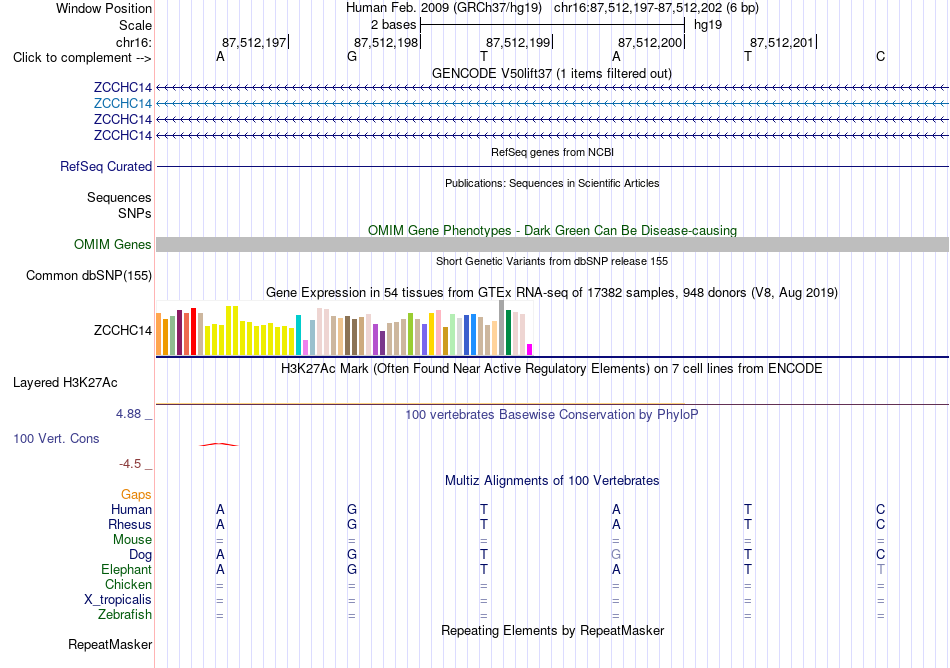
Task: Click the 'Click to complement -->' label
Action: point(82,58)
